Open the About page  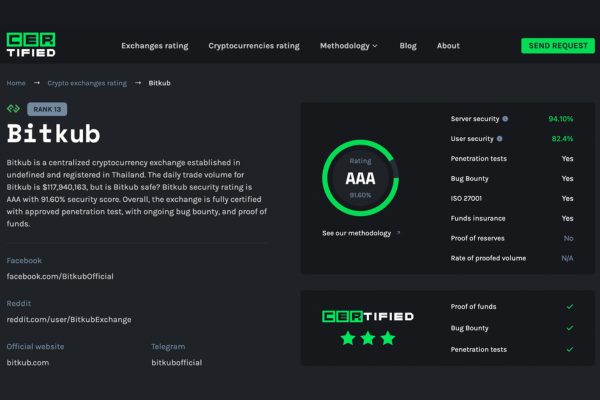click(448, 46)
